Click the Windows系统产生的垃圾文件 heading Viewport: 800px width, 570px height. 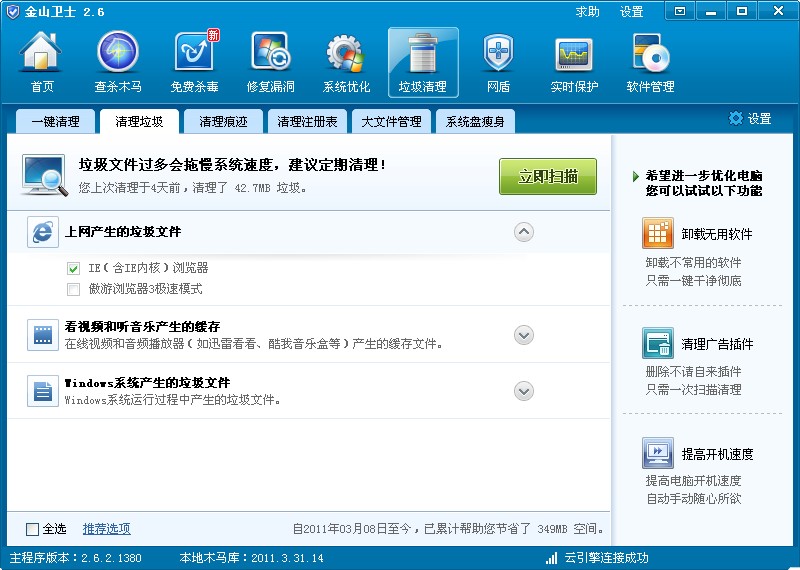click(147, 383)
